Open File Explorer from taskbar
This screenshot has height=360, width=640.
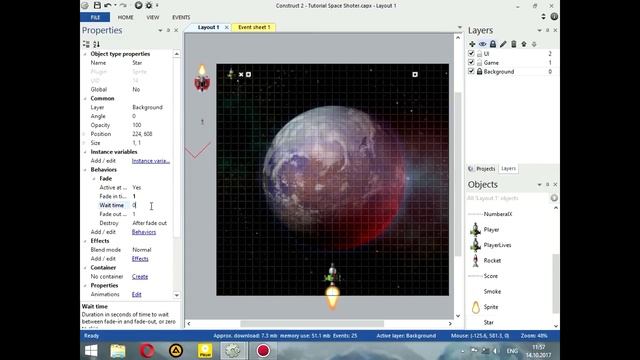point(118,351)
